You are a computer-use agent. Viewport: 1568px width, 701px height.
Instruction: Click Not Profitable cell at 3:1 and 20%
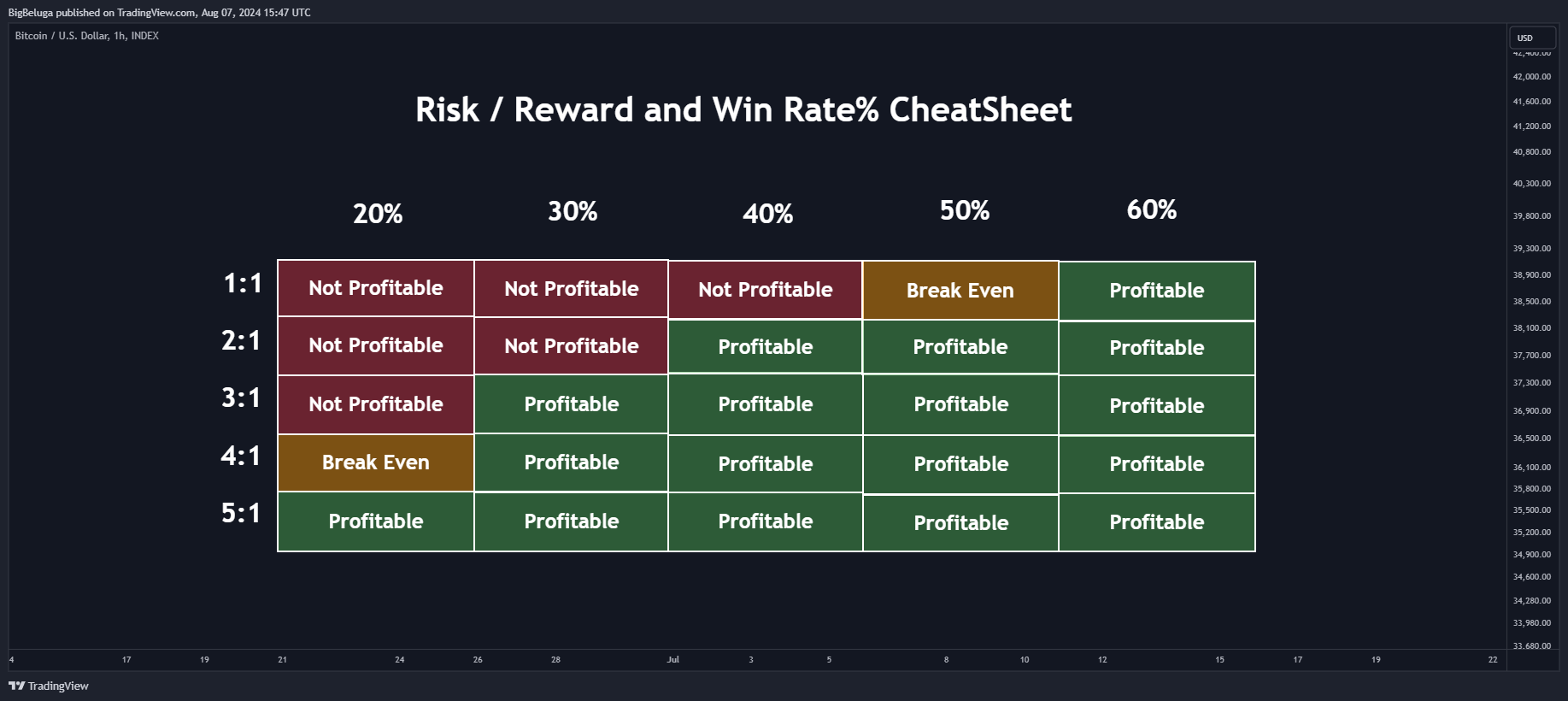(x=376, y=404)
